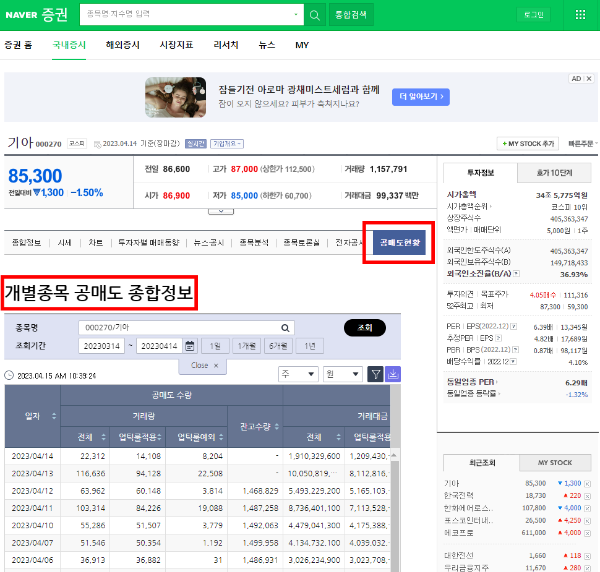600x572 pixels.
Task: Expand the price details chevron
Action: [221, 211]
